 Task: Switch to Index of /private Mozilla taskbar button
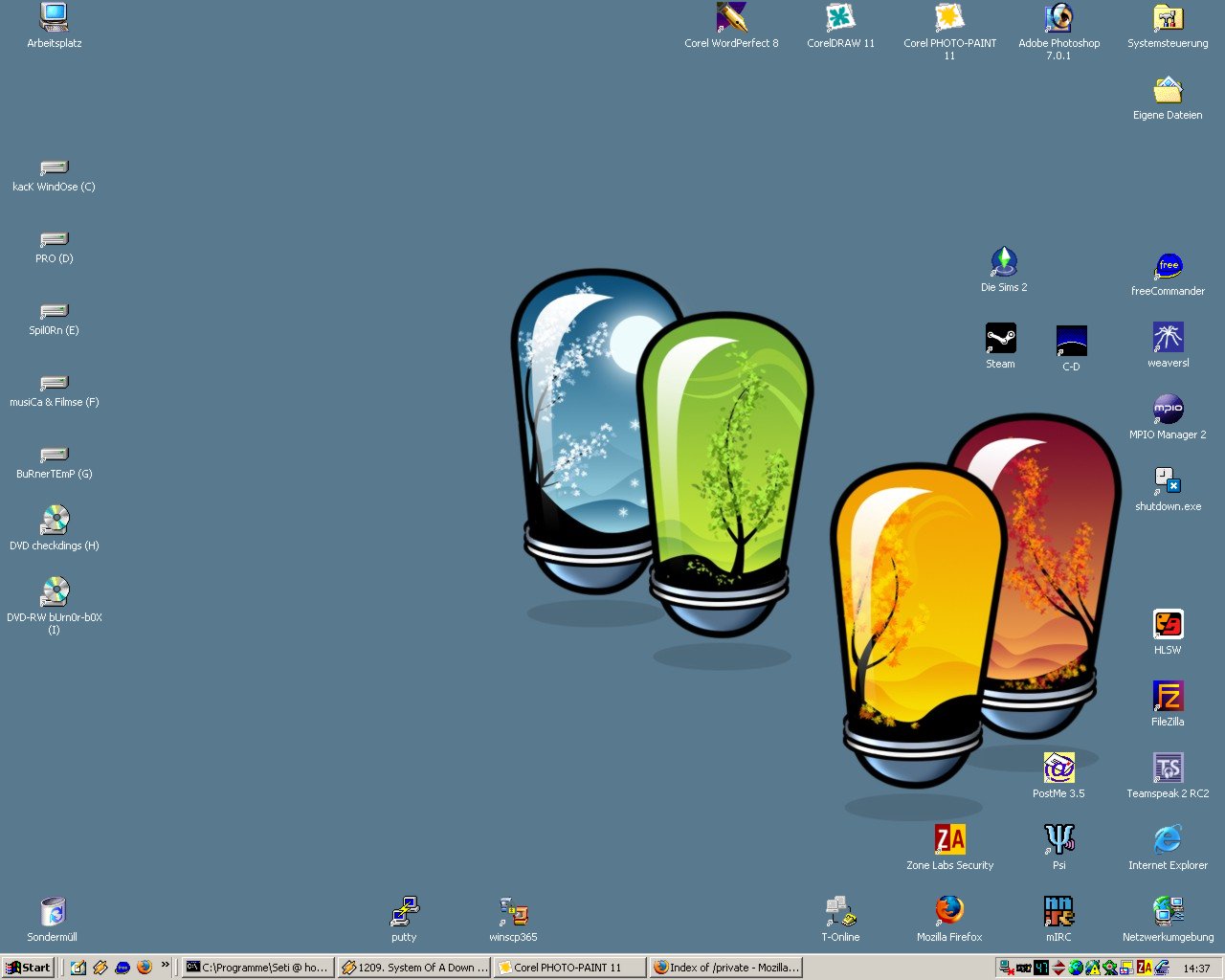(x=725, y=968)
